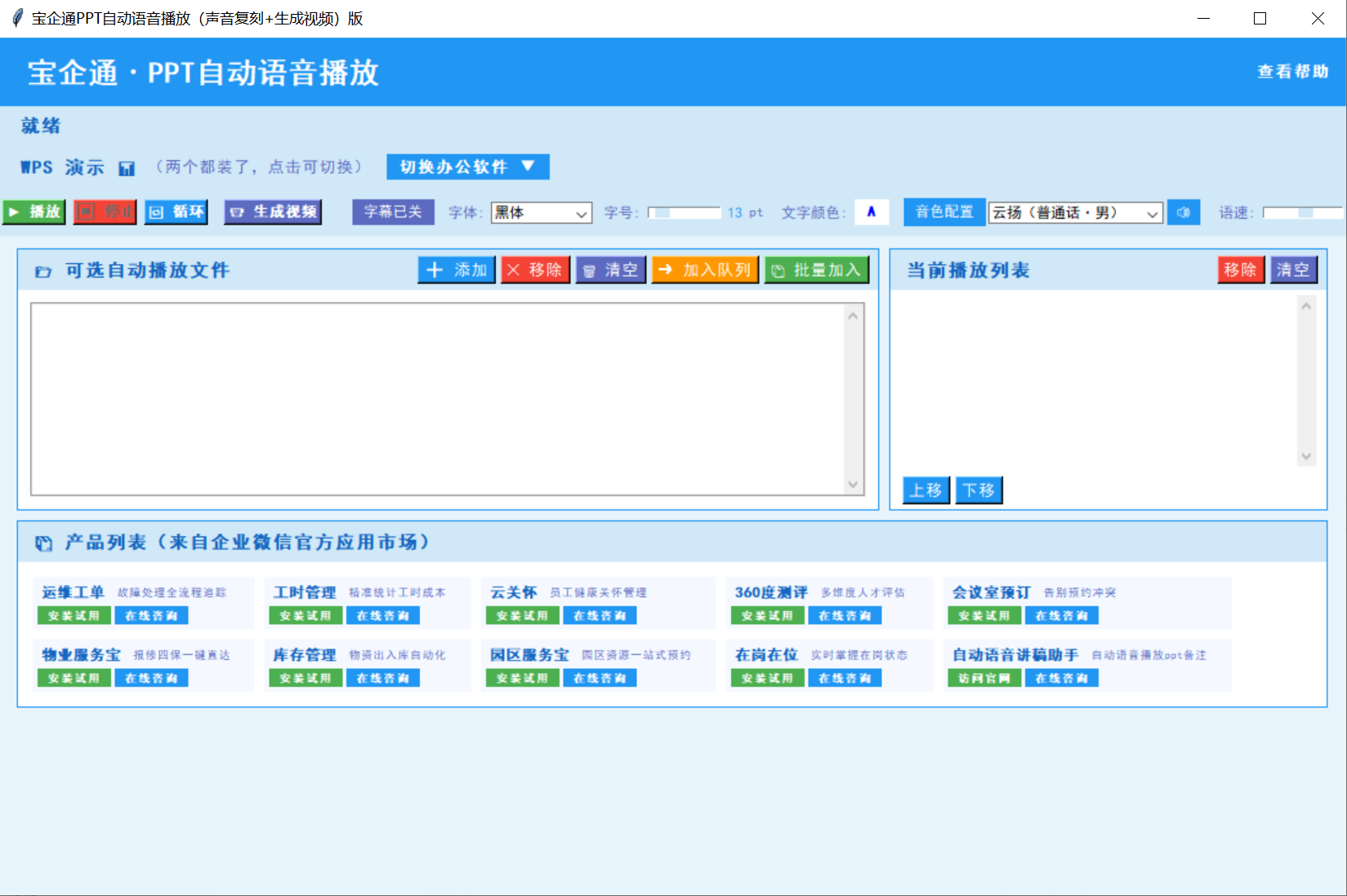Click 安装试用 for 工时管理
Screen dimensions: 1347x896
(x=306, y=616)
